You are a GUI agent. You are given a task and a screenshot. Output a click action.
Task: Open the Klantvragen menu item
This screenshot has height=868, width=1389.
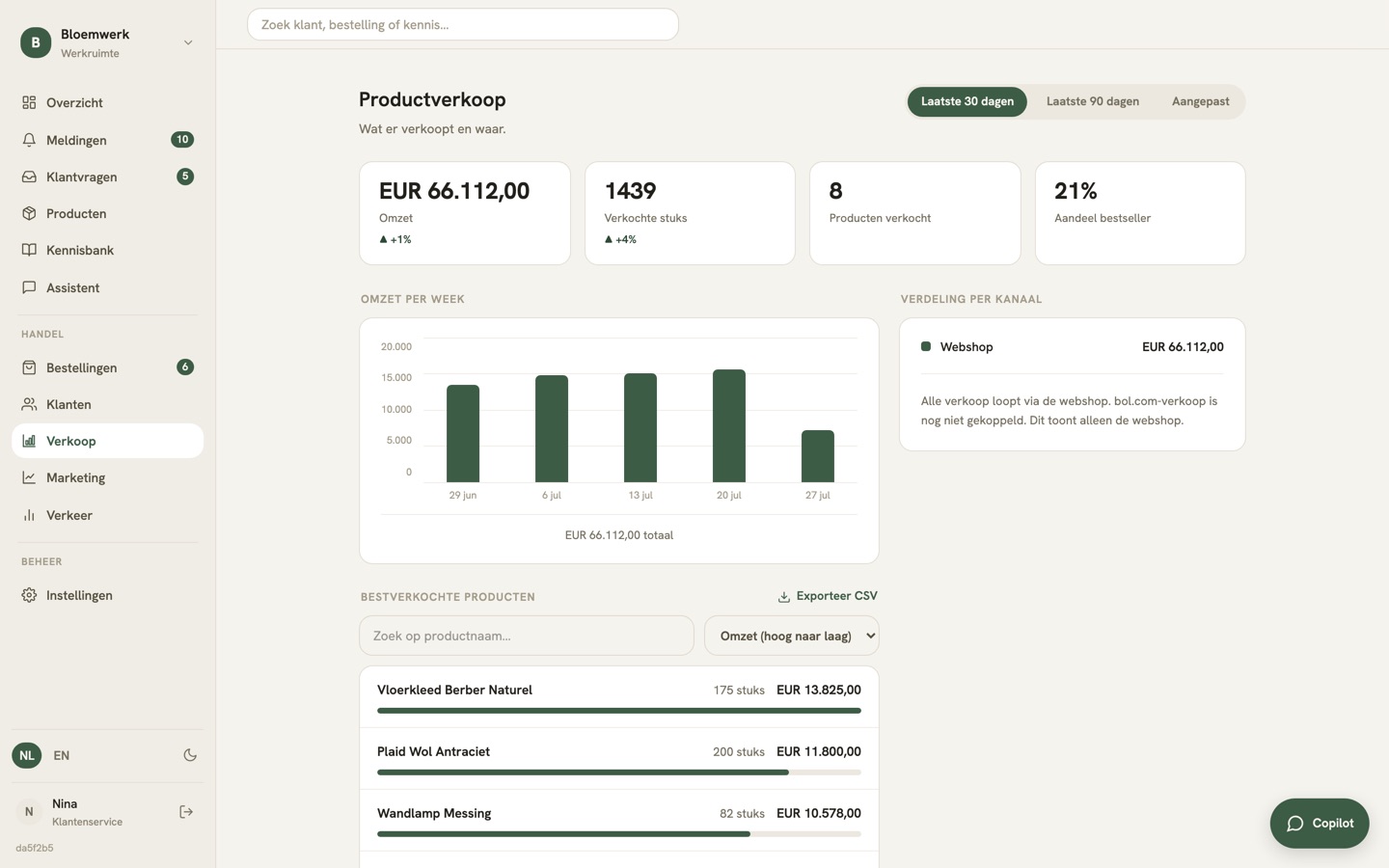pyautogui.click(x=108, y=176)
